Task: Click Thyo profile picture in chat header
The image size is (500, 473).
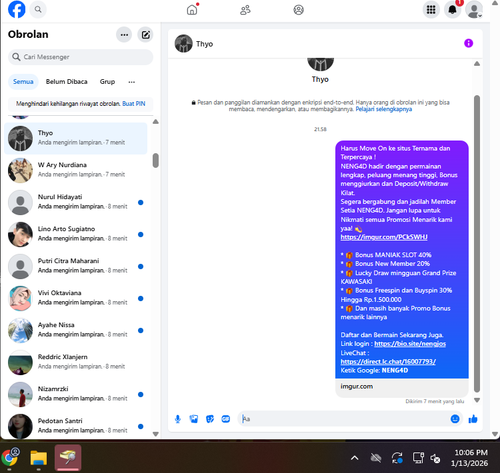Action: pos(183,43)
